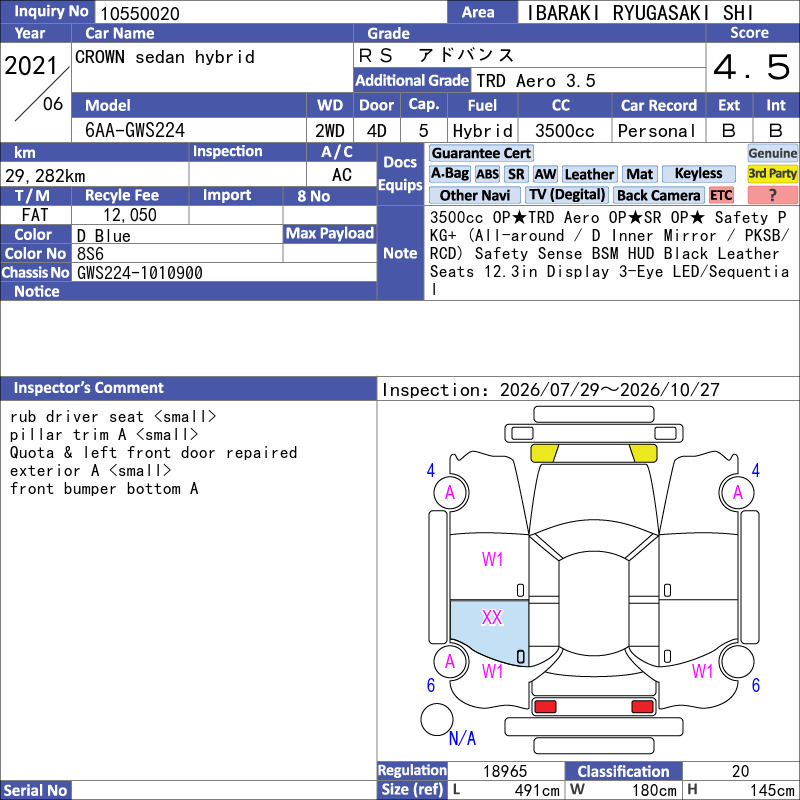Select car name CROWN sedan hybrid

(x=165, y=57)
